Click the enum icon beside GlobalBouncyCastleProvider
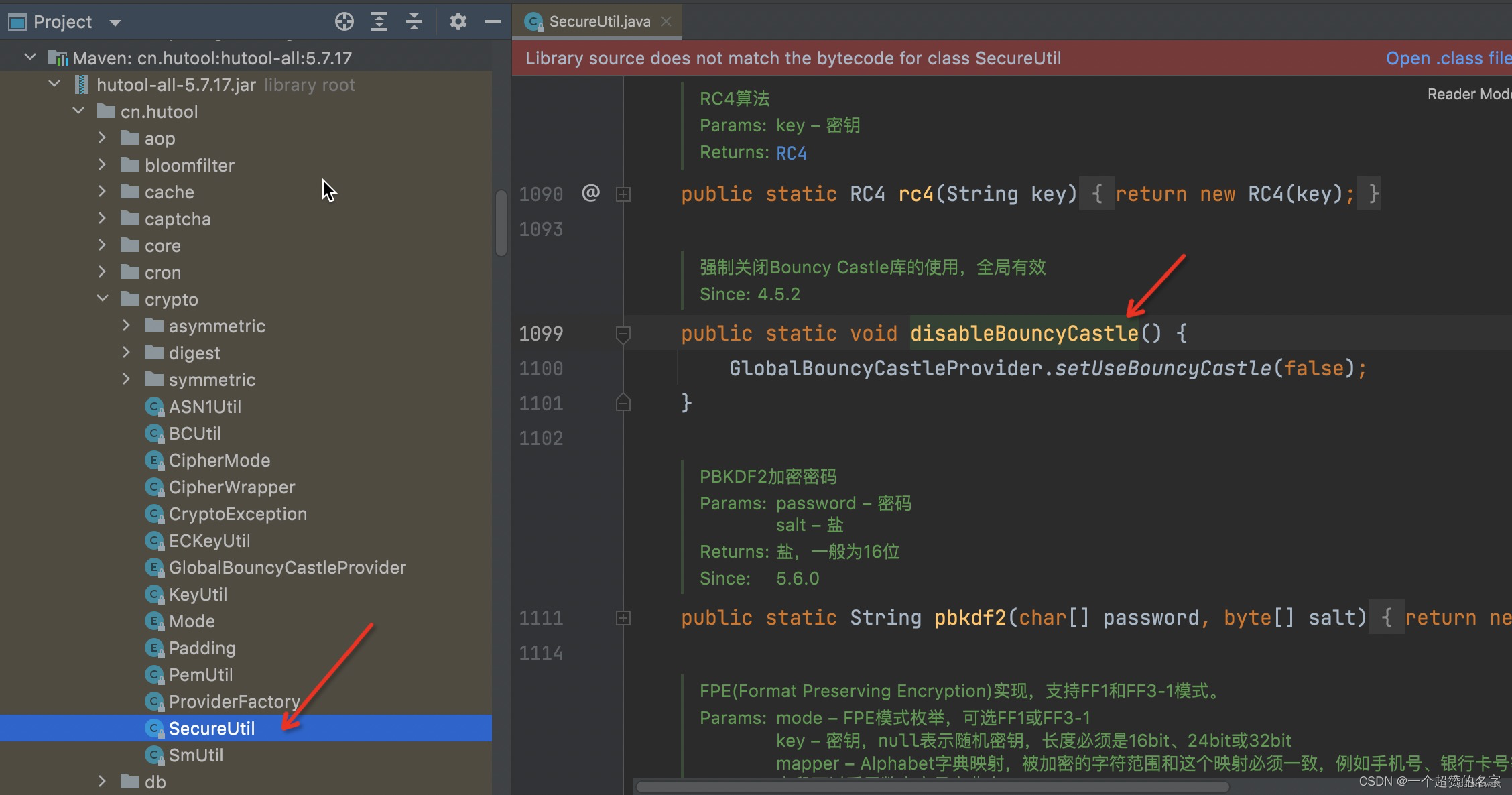 pyautogui.click(x=155, y=567)
